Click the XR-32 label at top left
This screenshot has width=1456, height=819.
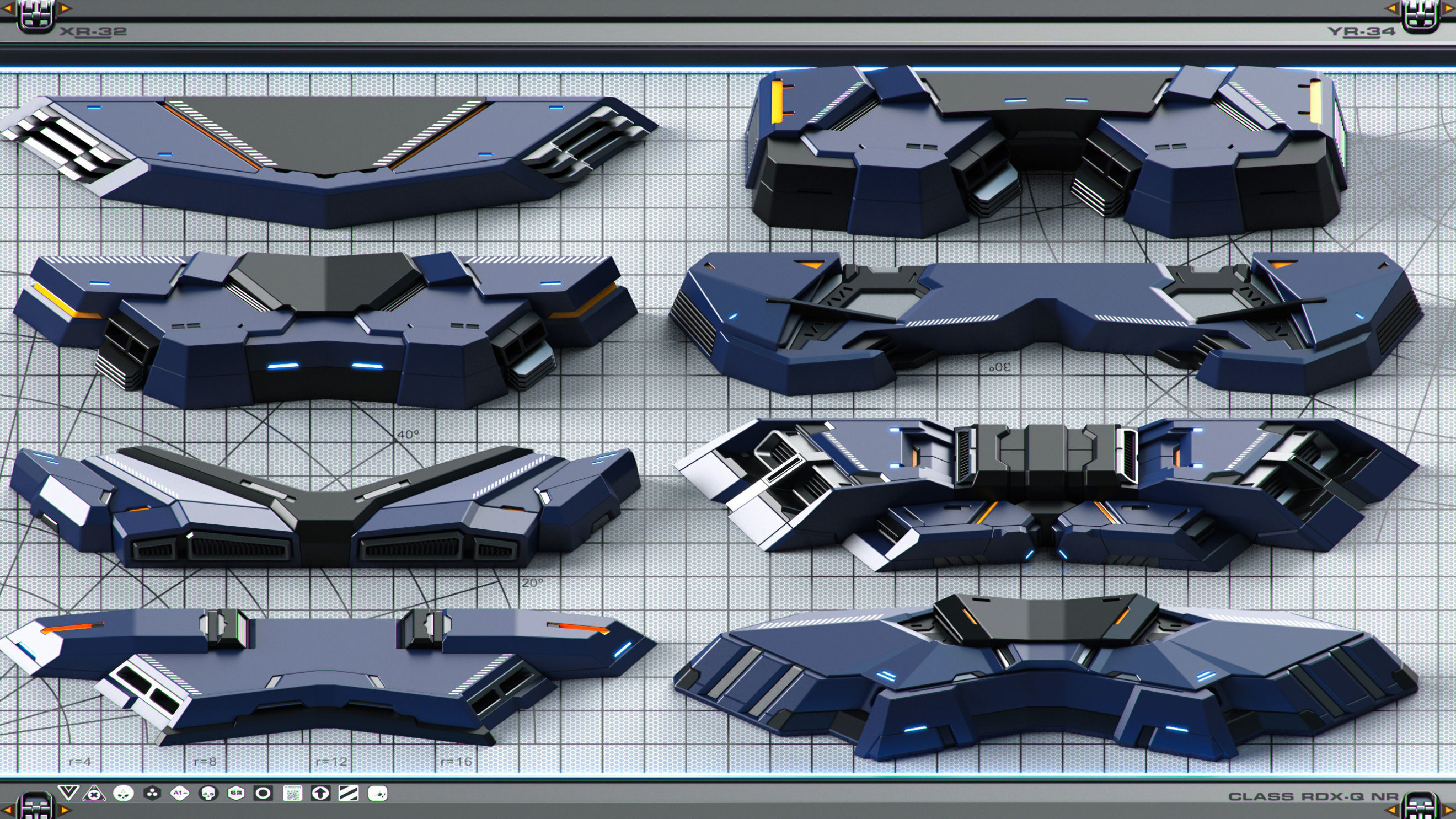(93, 31)
